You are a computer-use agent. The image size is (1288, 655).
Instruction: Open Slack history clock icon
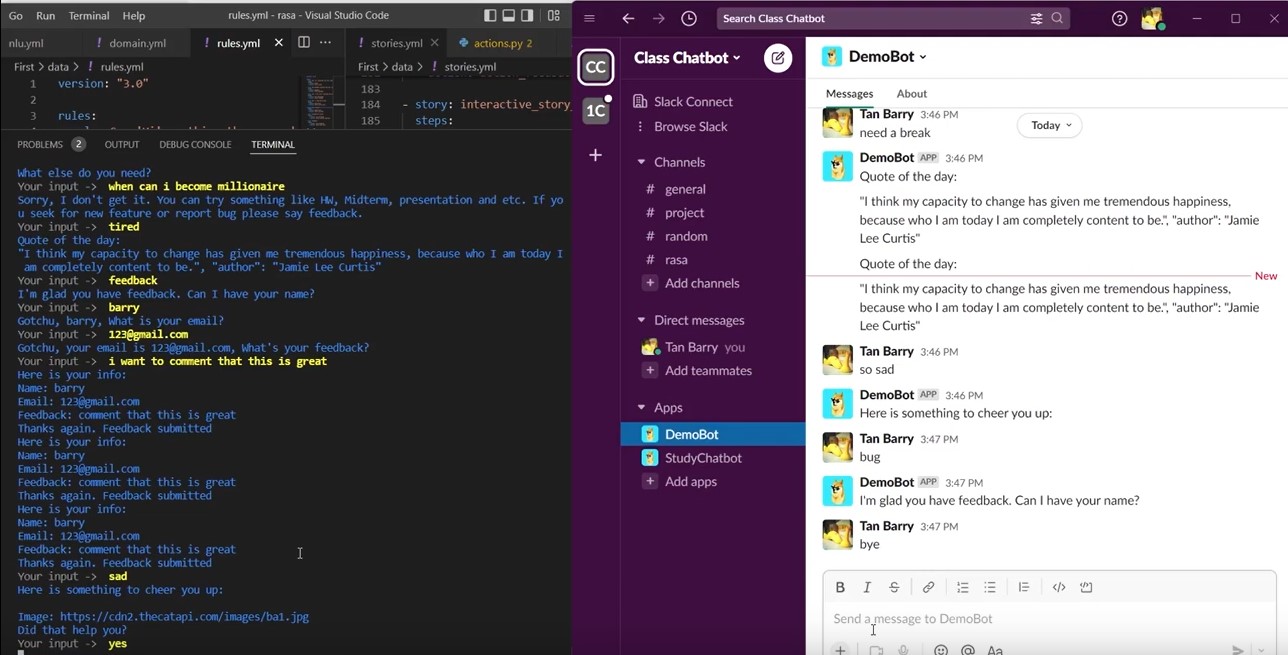tap(689, 18)
